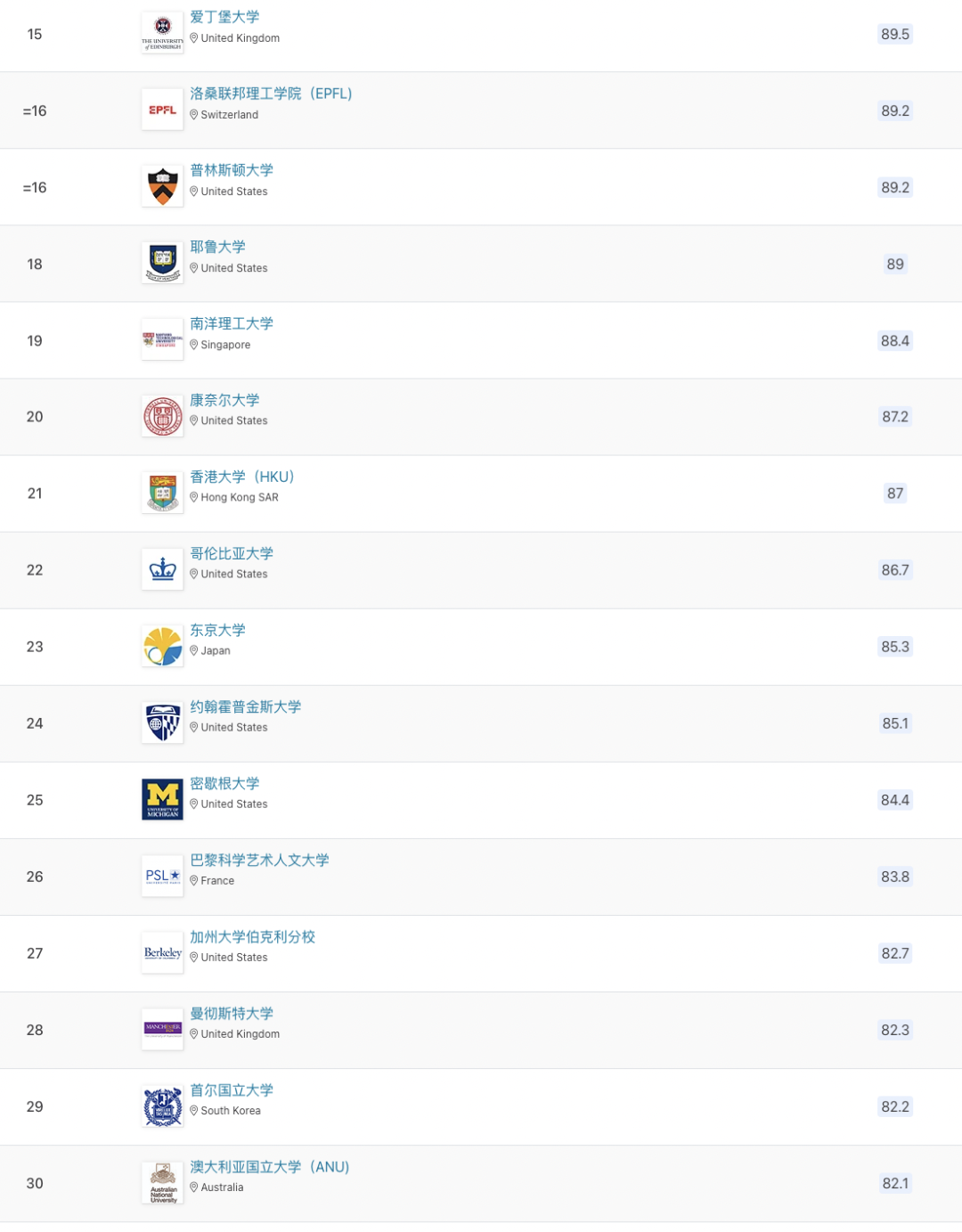Click the Cornell University seal
Viewport: 962px width, 1232px height.
point(162,417)
